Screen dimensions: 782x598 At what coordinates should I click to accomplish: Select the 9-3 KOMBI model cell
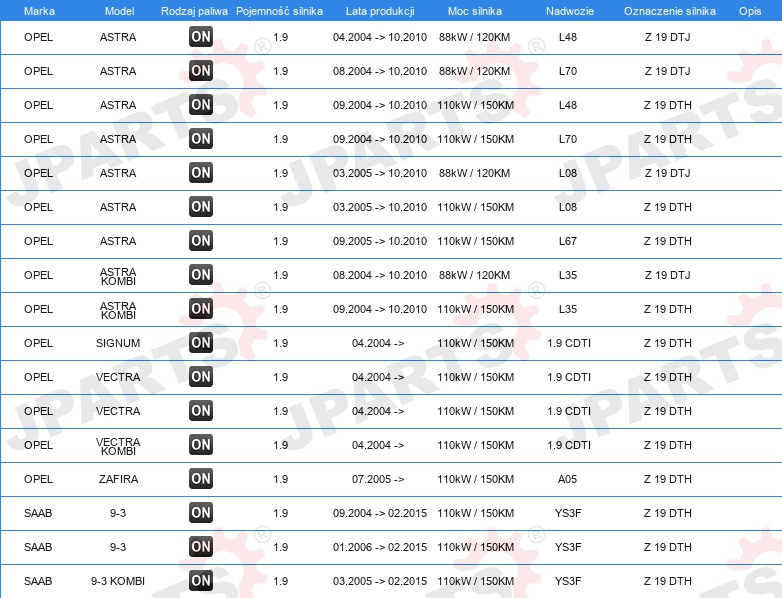coord(118,581)
